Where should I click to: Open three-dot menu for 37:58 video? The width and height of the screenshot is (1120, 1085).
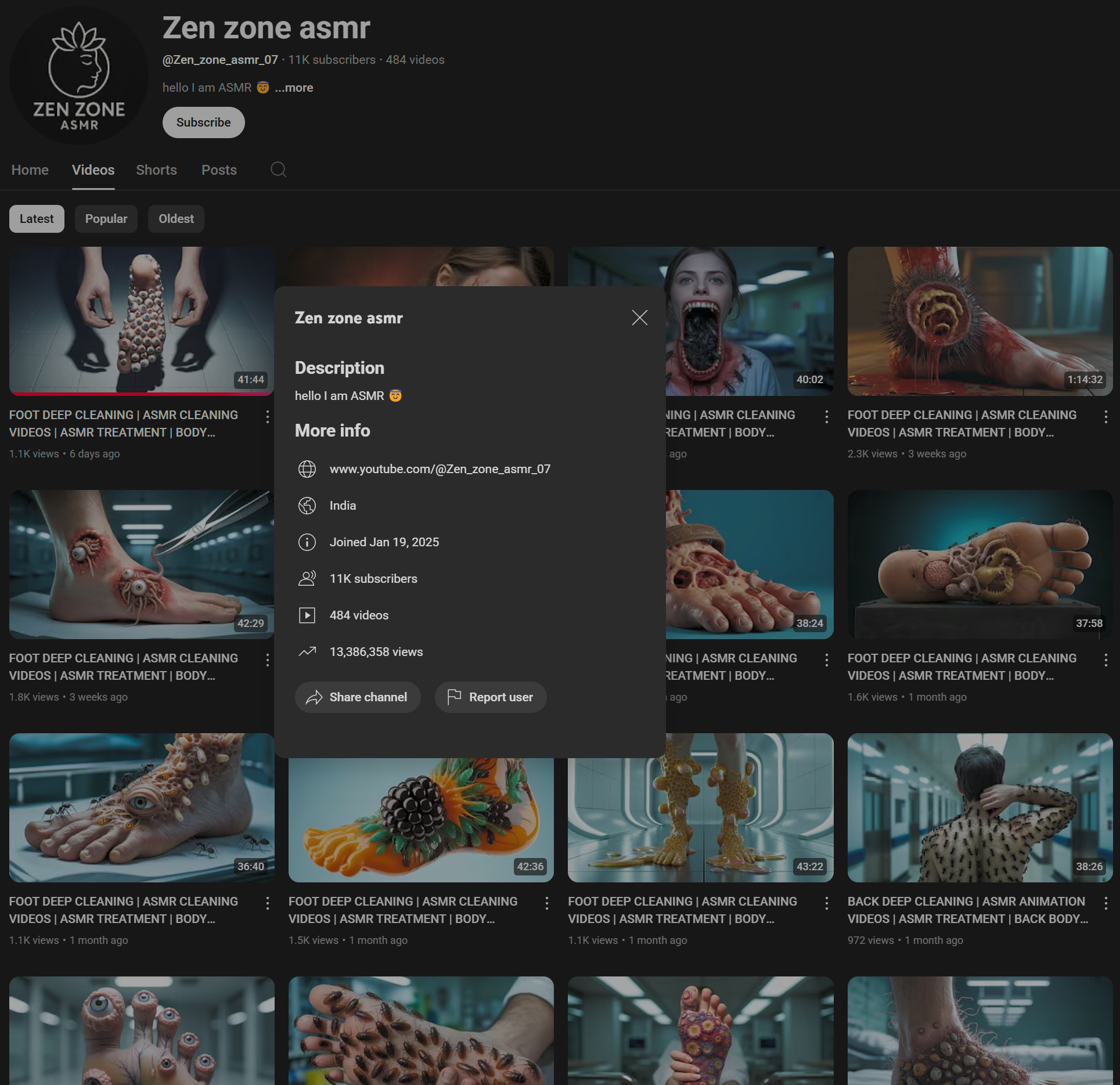(x=1105, y=659)
